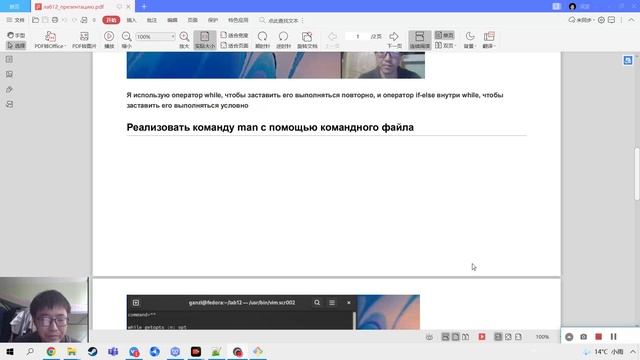Rotate page clockwise (顺时针)
Screen dimensions: 640x360
(262, 40)
